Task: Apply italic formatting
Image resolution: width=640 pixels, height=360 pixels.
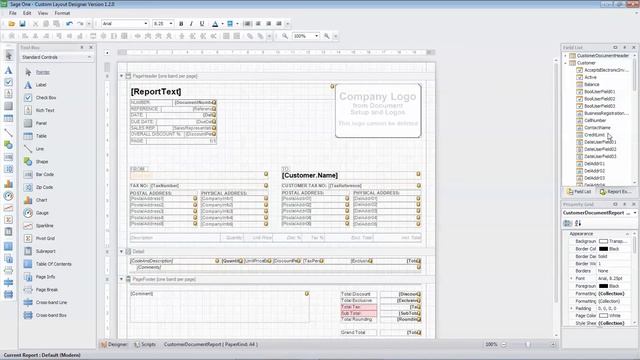Action: coord(191,24)
